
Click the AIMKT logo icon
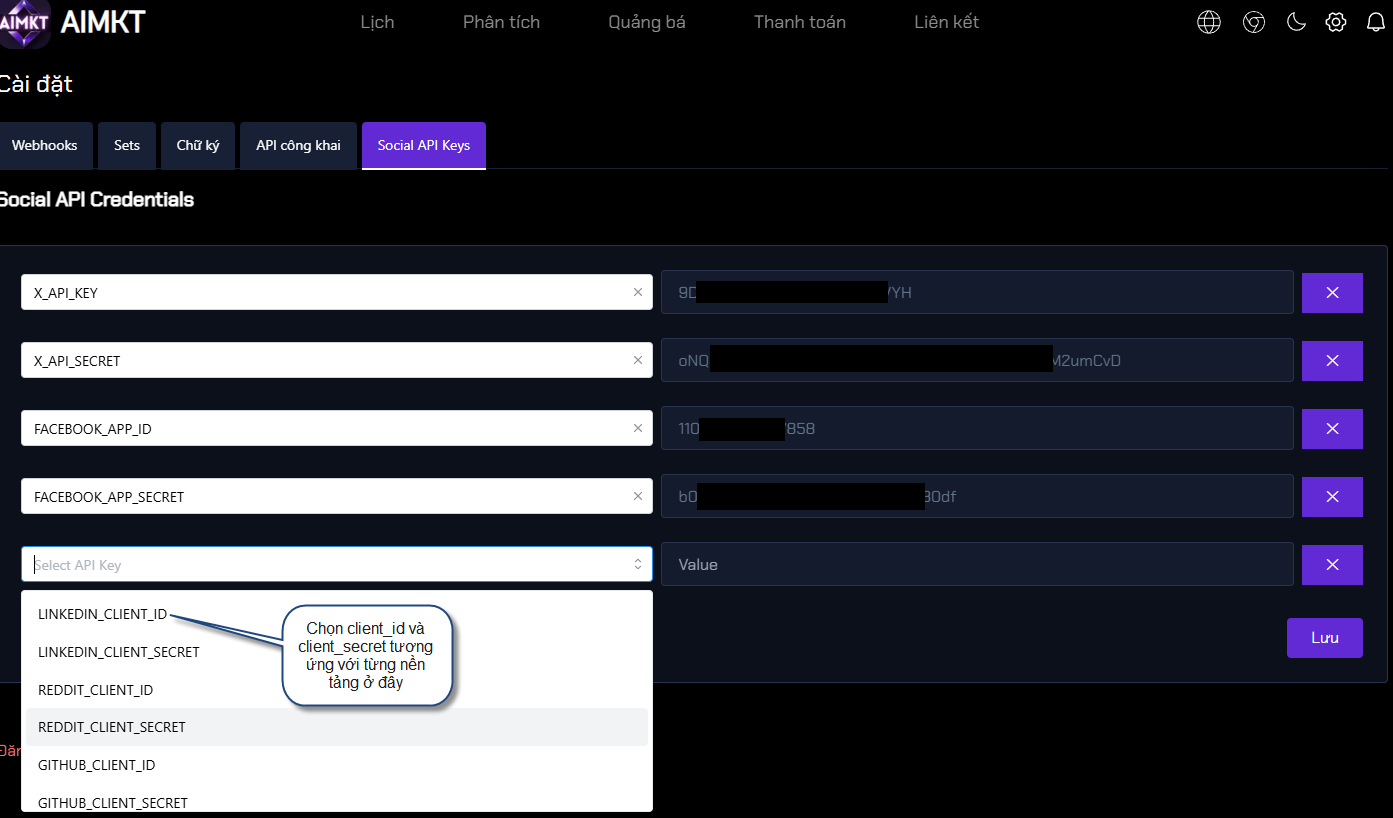point(24,24)
